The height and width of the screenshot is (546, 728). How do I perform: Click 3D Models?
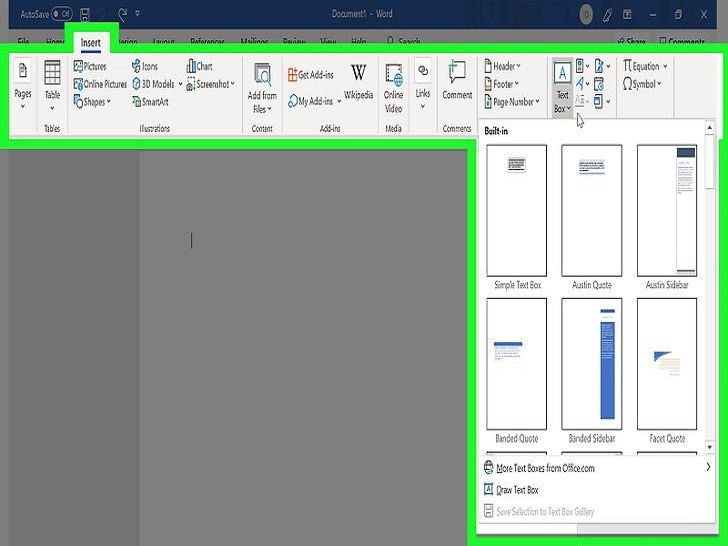click(x=154, y=84)
